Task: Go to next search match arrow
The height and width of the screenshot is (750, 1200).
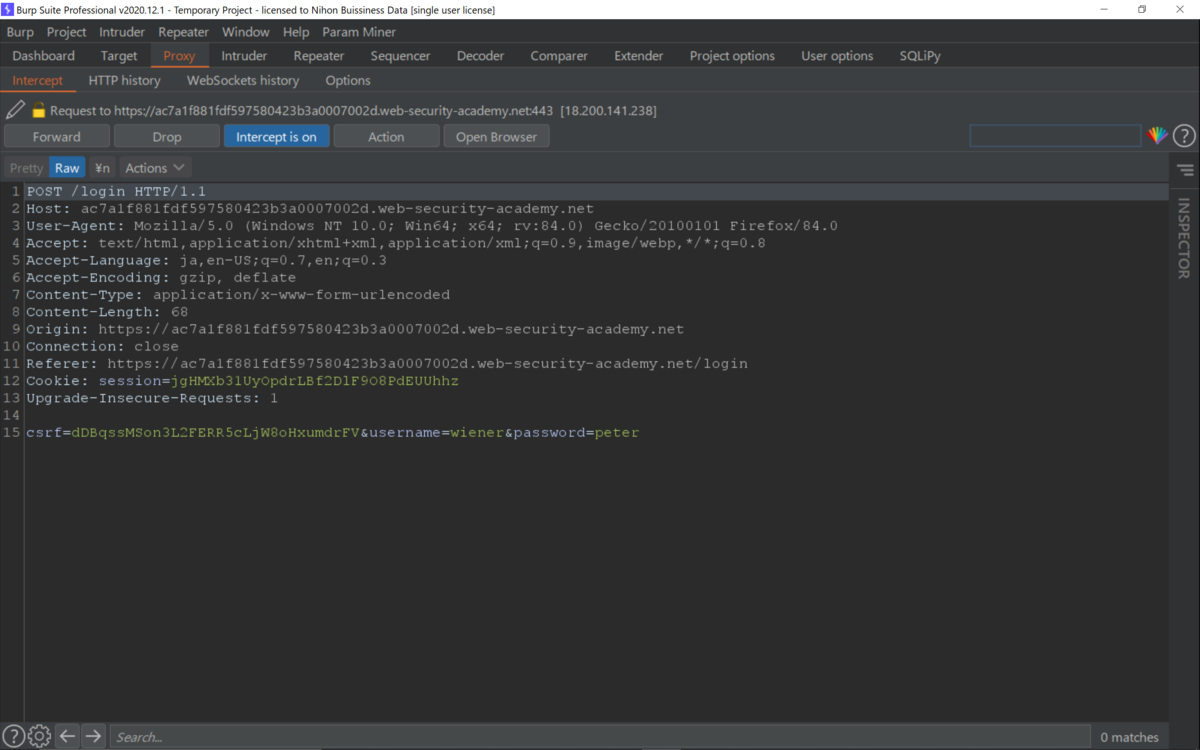Action: pos(93,736)
